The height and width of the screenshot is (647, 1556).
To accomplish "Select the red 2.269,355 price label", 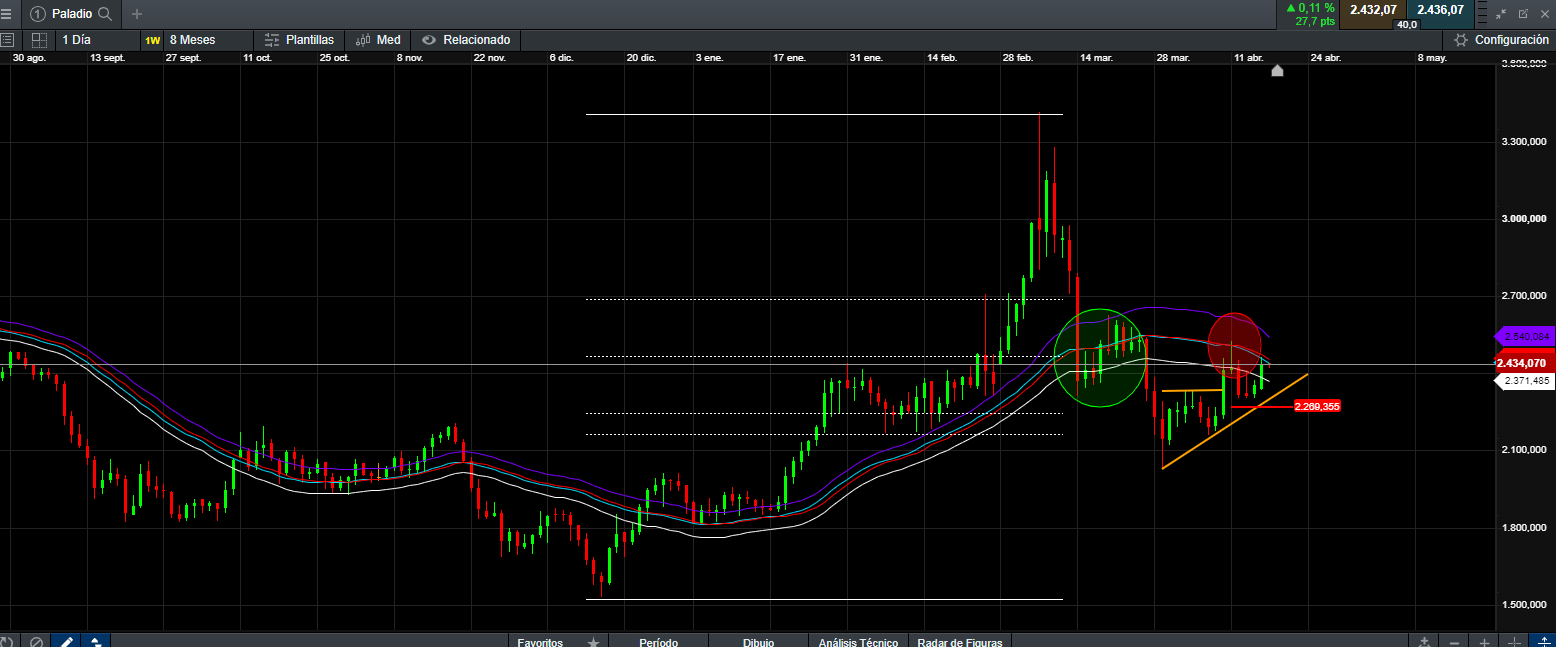I will tap(1316, 407).
